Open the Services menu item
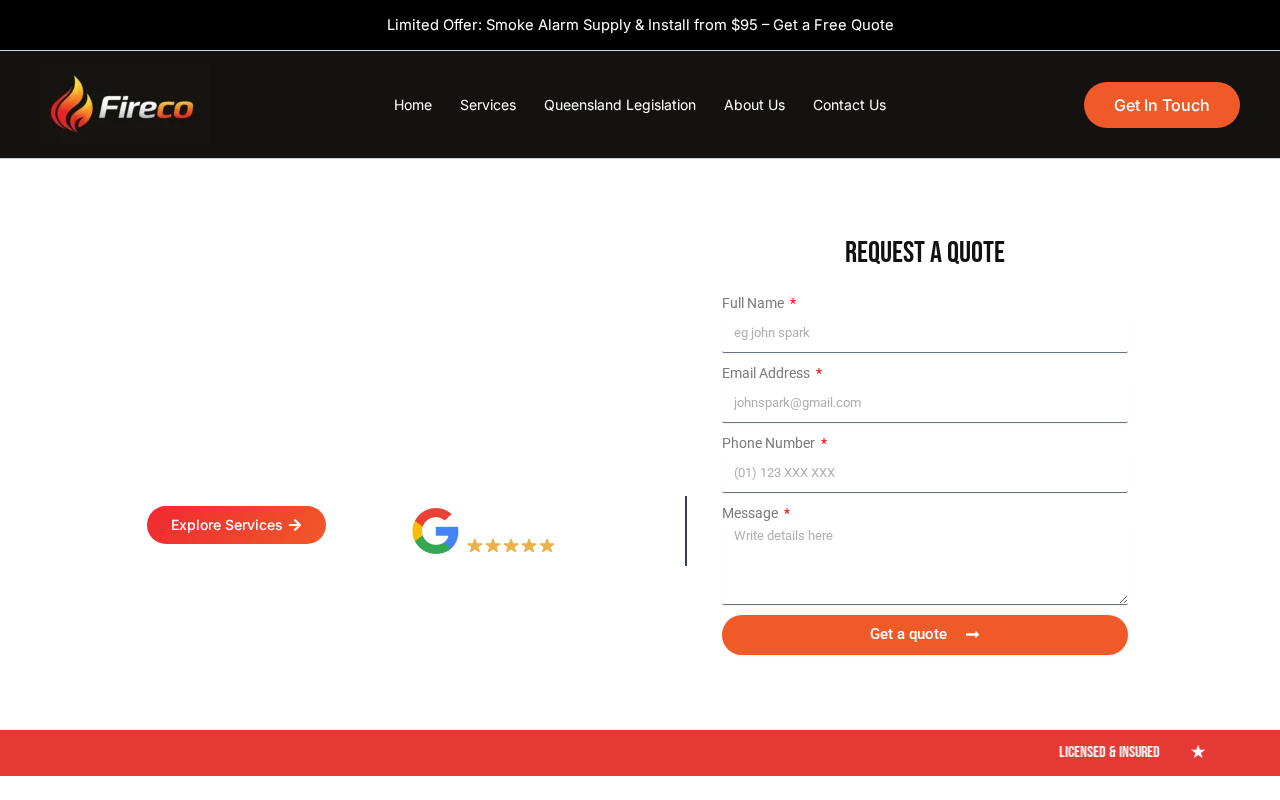1280x800 pixels. [488, 105]
